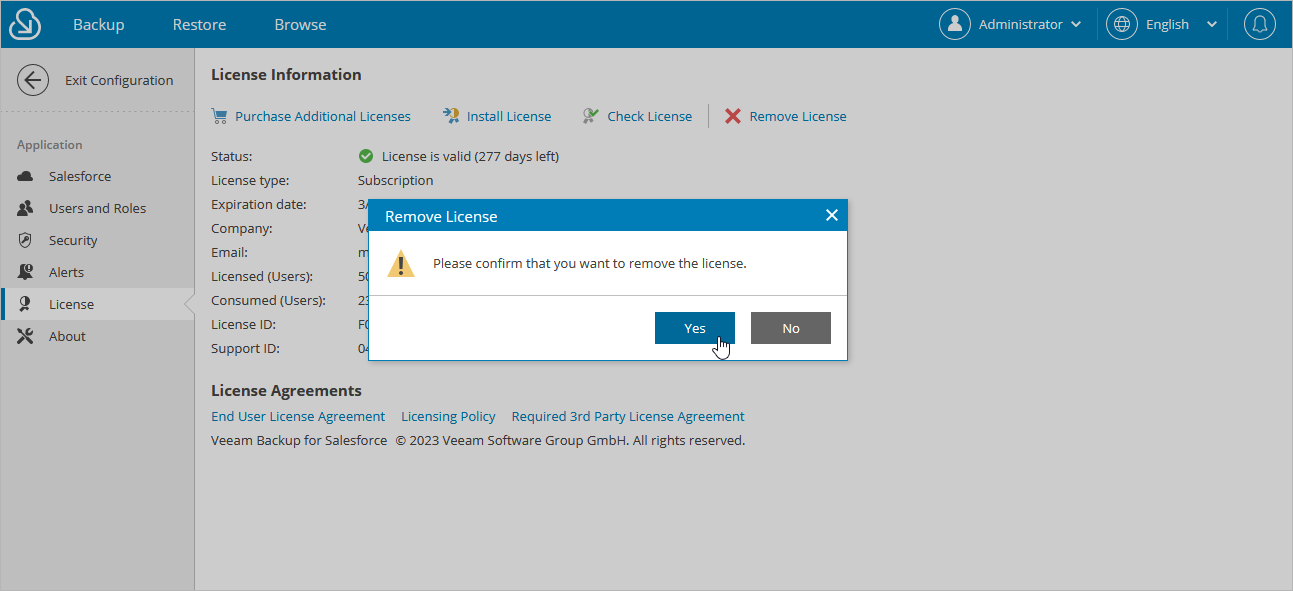Expand the Administrator account dropdown arrow
1293x591 pixels.
coord(1076,24)
